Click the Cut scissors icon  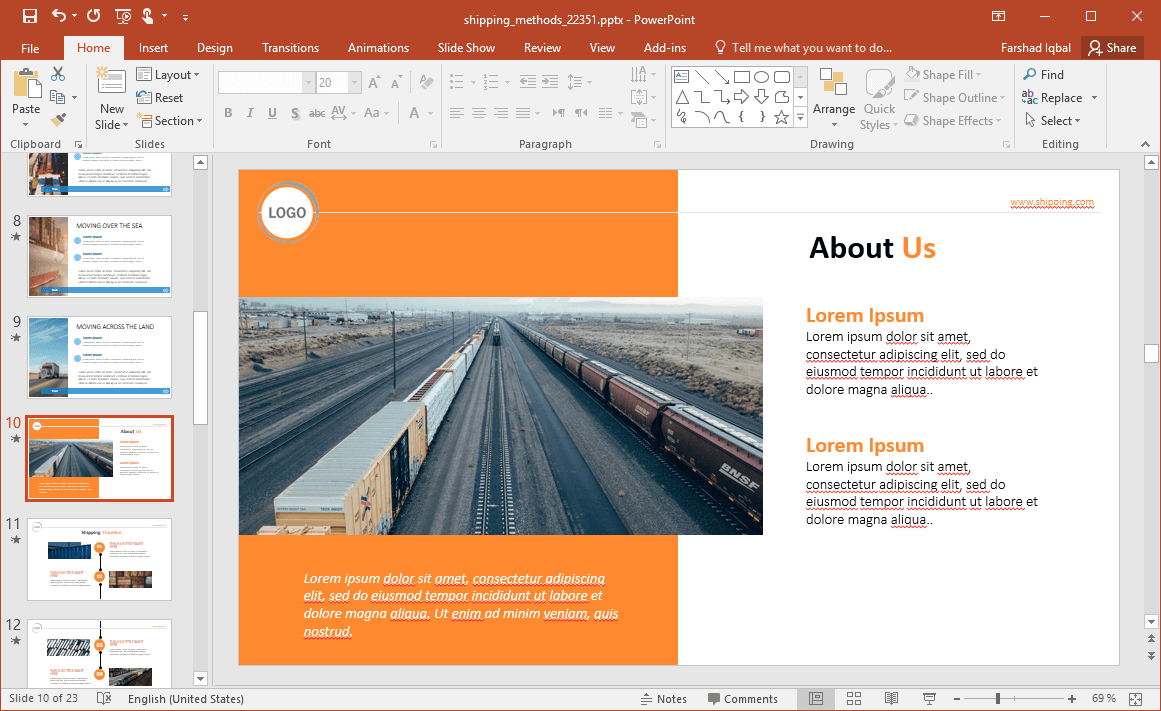click(58, 74)
